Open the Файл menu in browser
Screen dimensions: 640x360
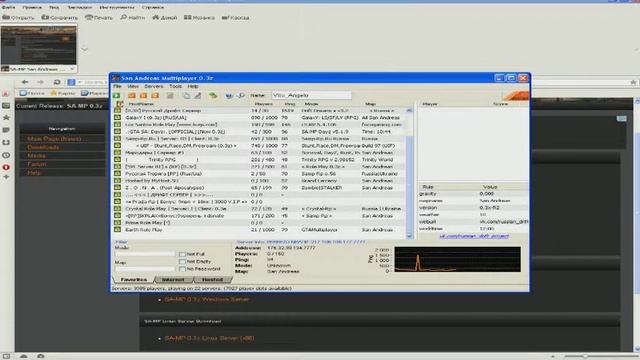[8, 7]
